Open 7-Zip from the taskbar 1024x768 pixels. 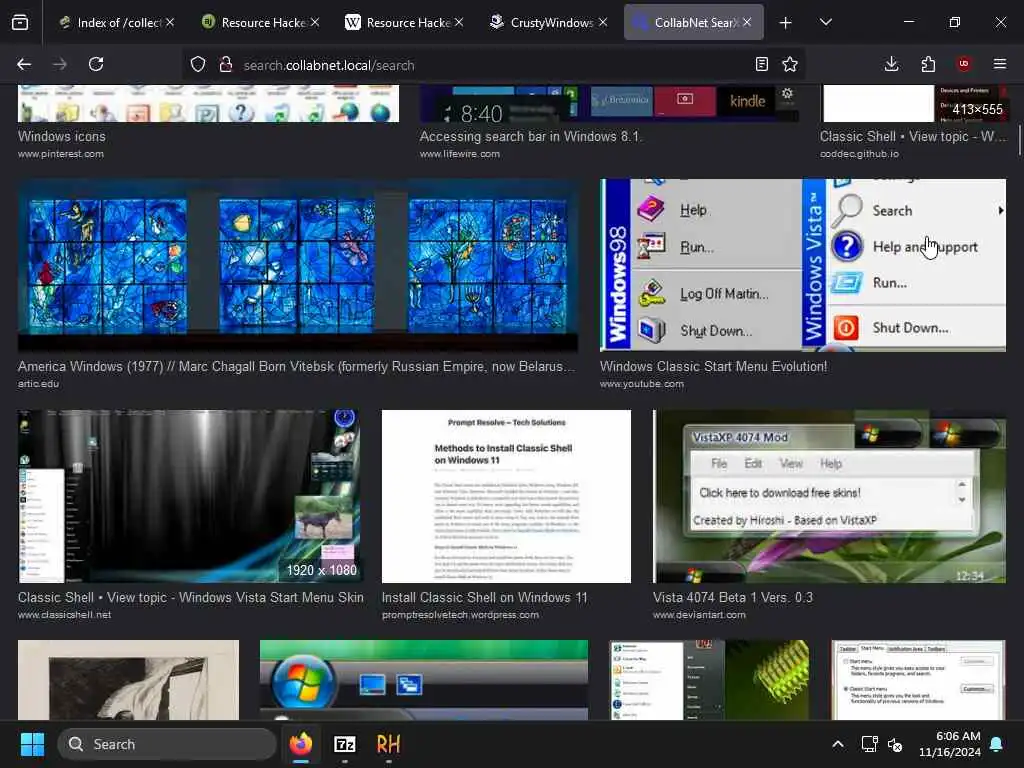coord(345,744)
